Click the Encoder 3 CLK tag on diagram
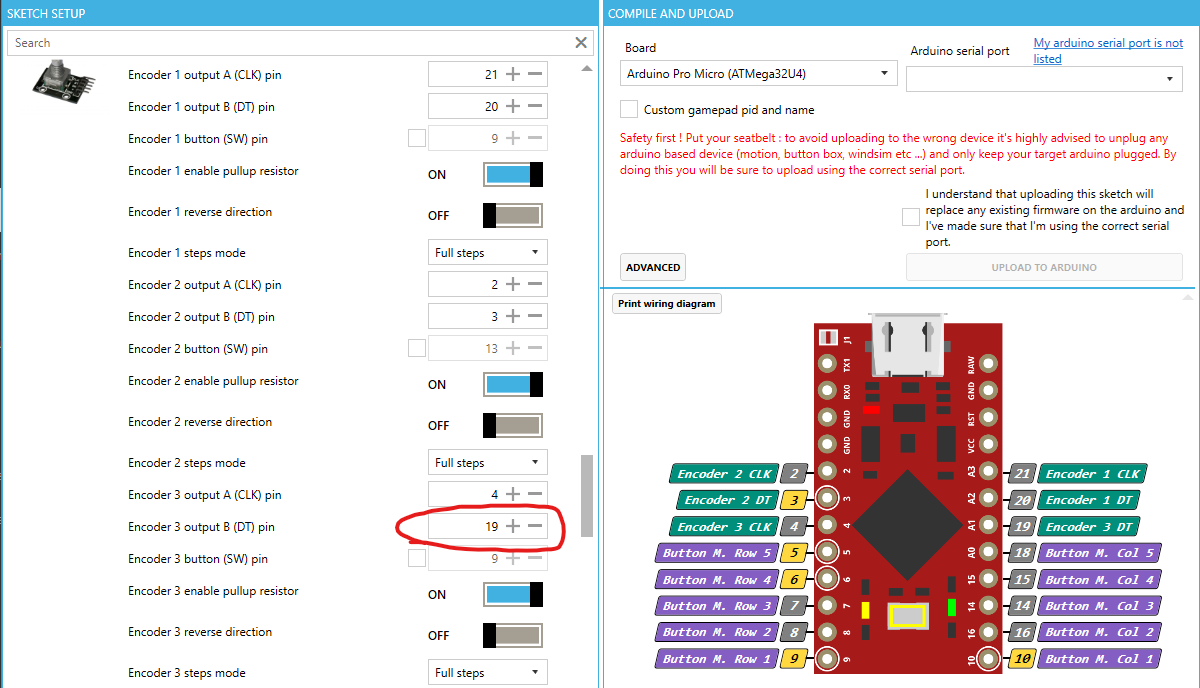Screen dimensions: 1200x688 tap(723, 526)
